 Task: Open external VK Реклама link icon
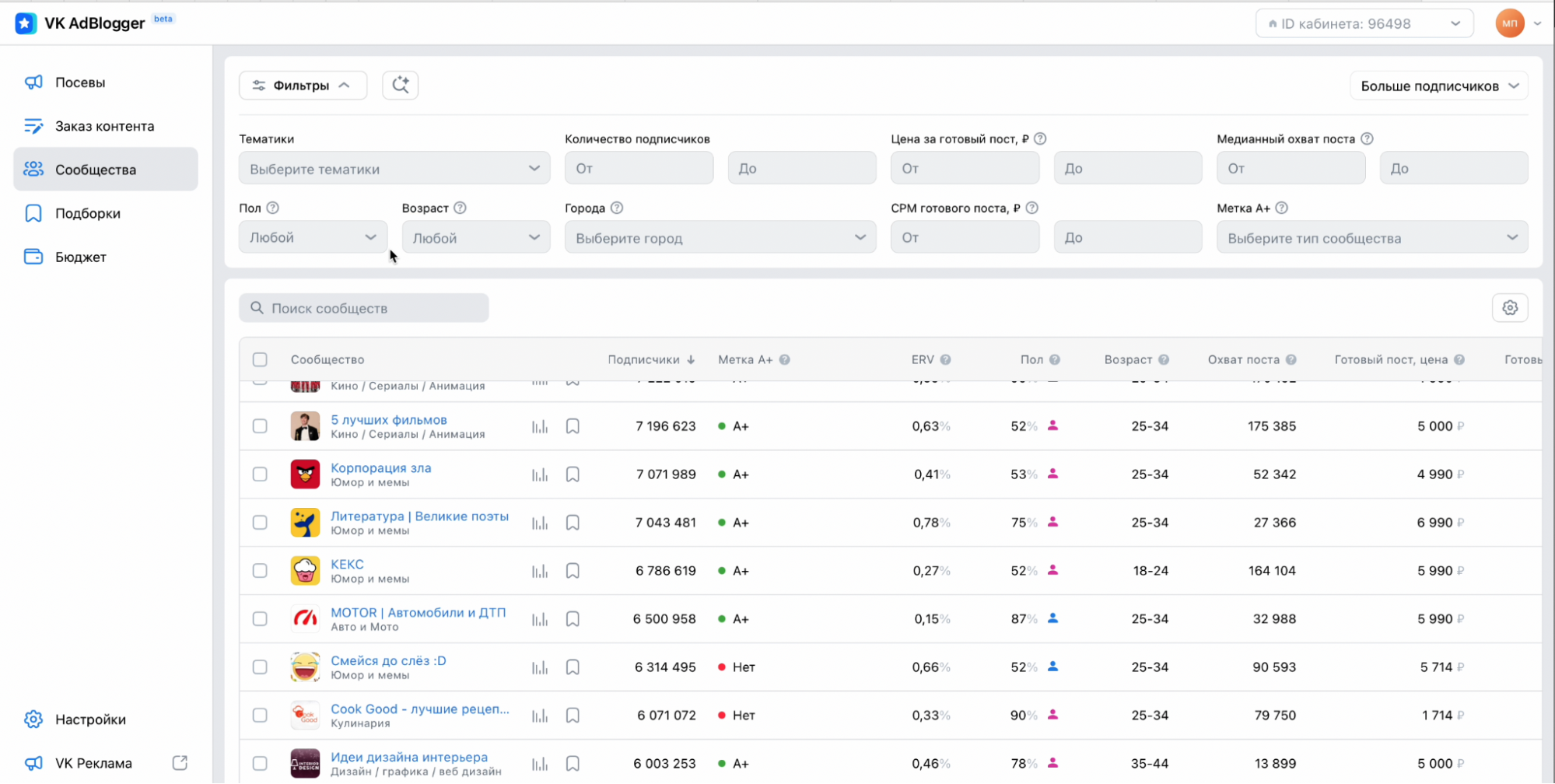pos(180,763)
